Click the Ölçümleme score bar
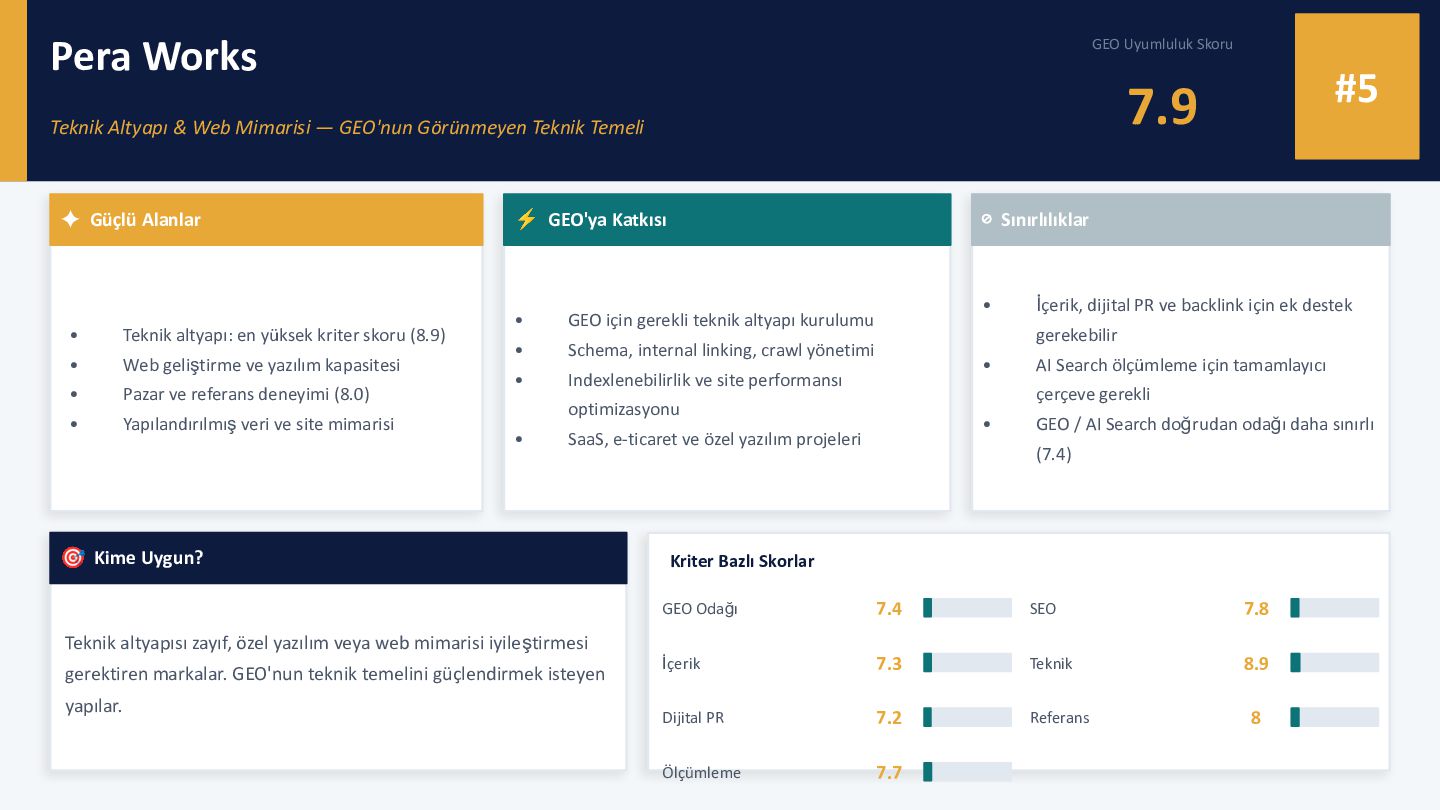 (x=967, y=772)
